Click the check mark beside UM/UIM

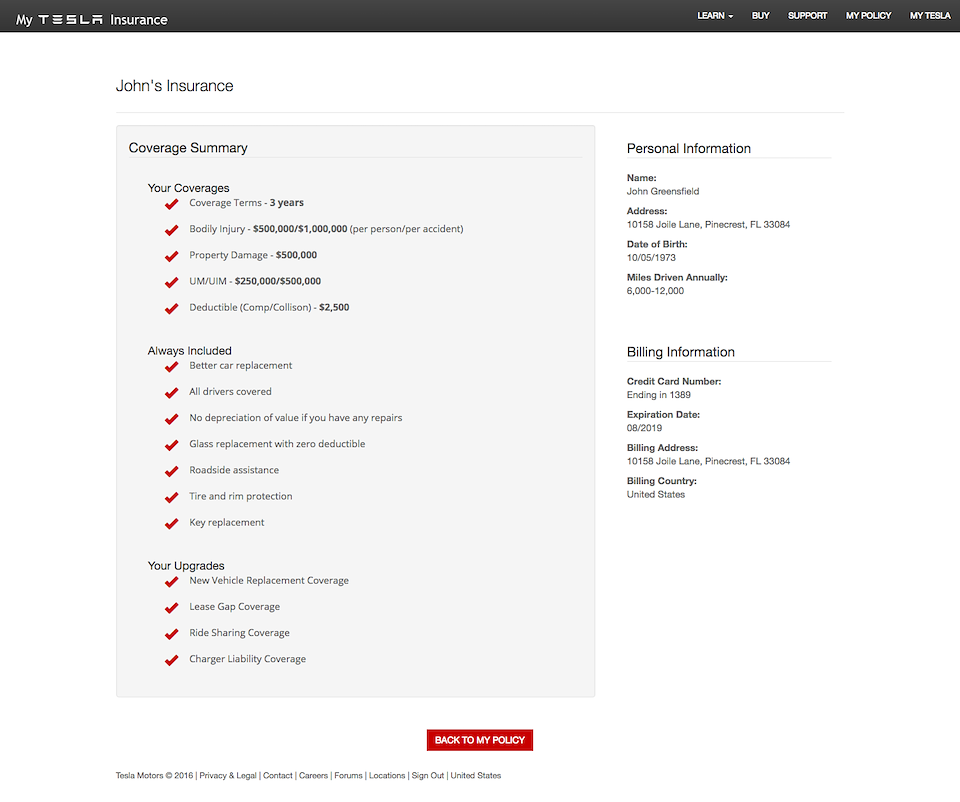pyautogui.click(x=171, y=283)
